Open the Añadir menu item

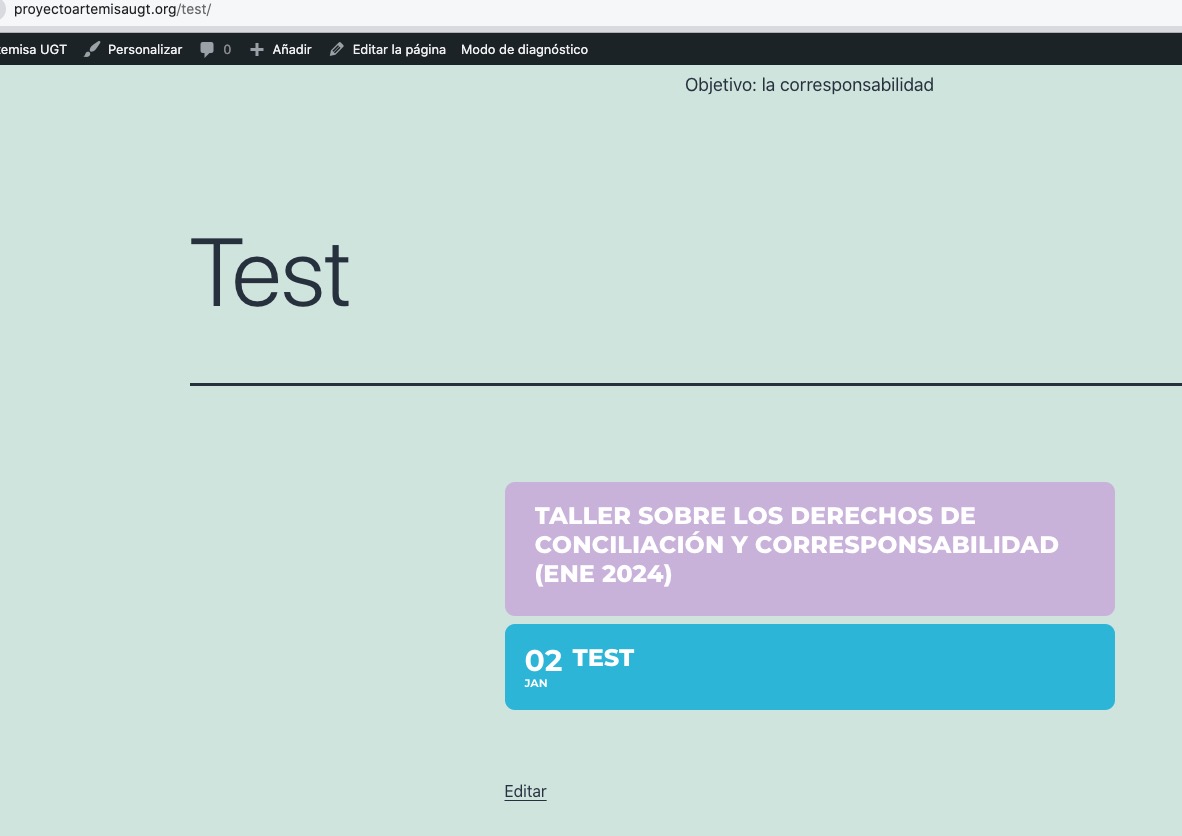click(280, 50)
